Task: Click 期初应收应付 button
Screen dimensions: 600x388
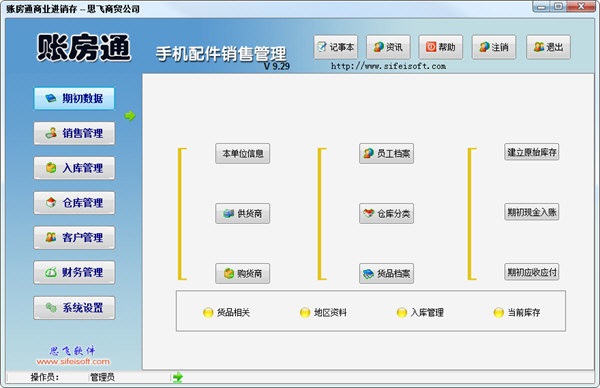Action: pos(532,272)
